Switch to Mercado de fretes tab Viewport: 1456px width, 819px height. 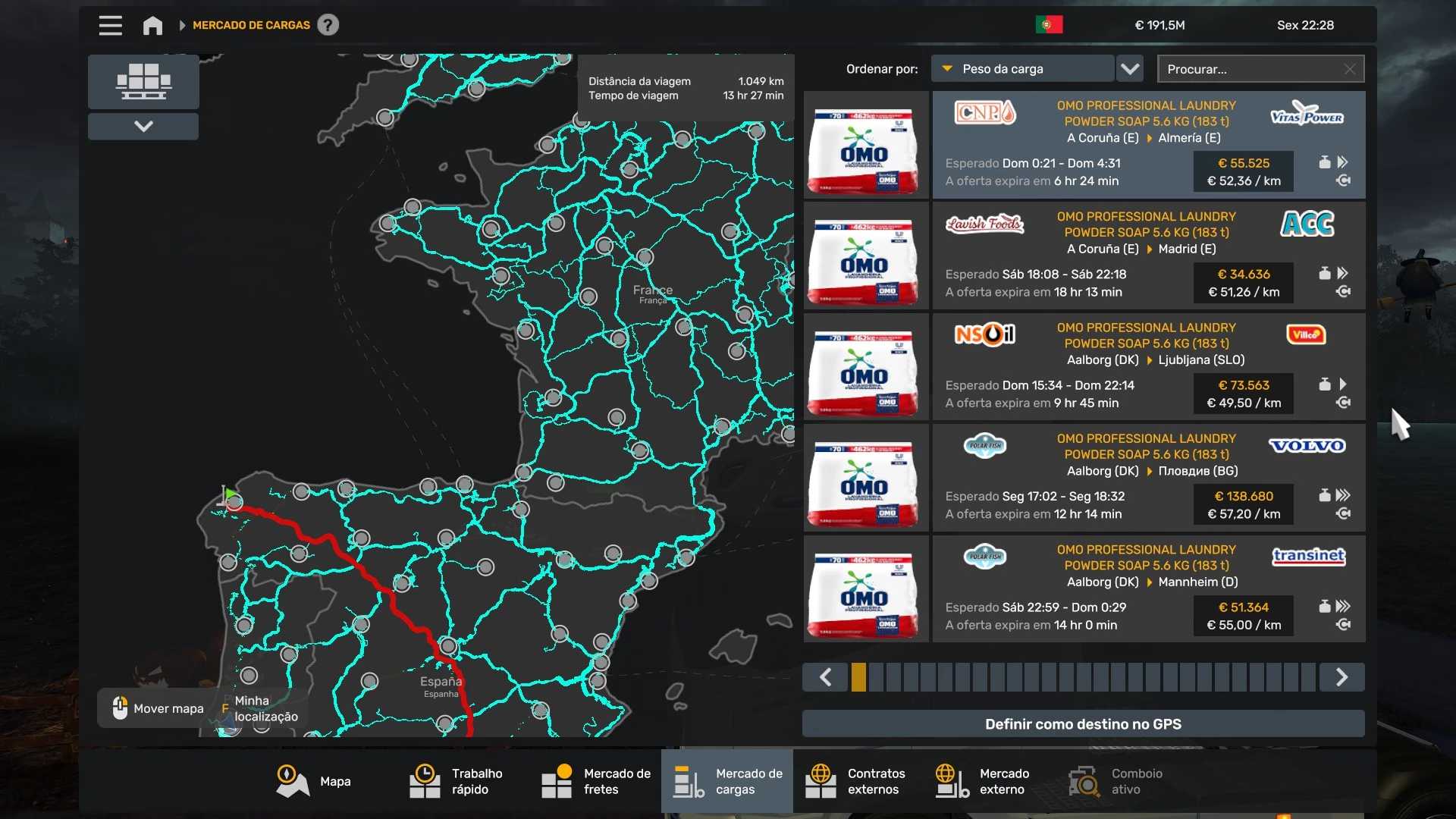tap(596, 781)
